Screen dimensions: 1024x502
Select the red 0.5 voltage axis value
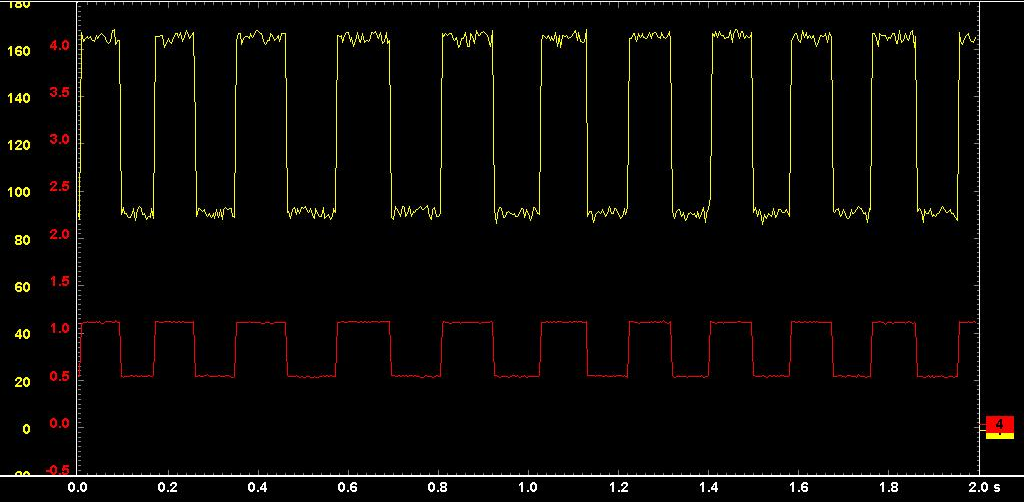[x=59, y=376]
